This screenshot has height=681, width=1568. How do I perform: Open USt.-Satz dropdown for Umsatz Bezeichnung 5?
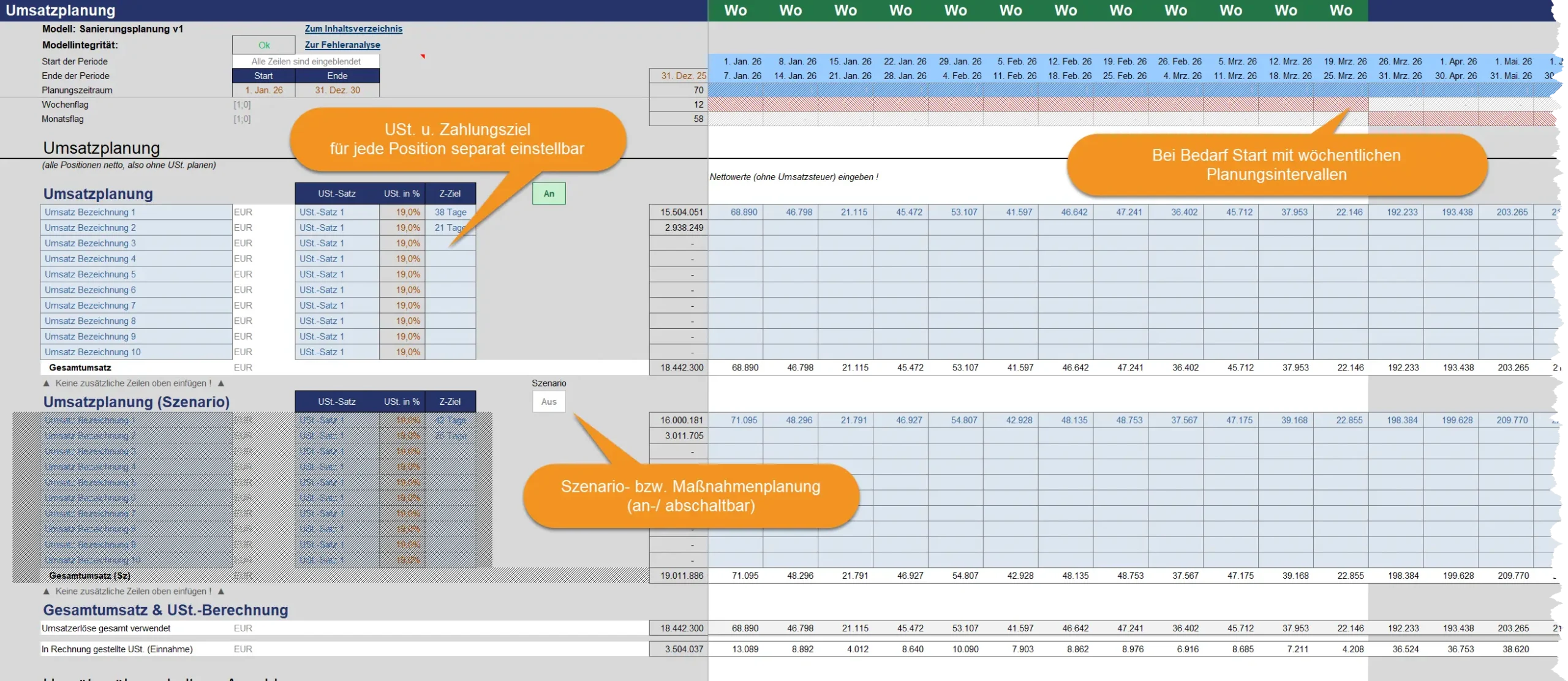[337, 274]
